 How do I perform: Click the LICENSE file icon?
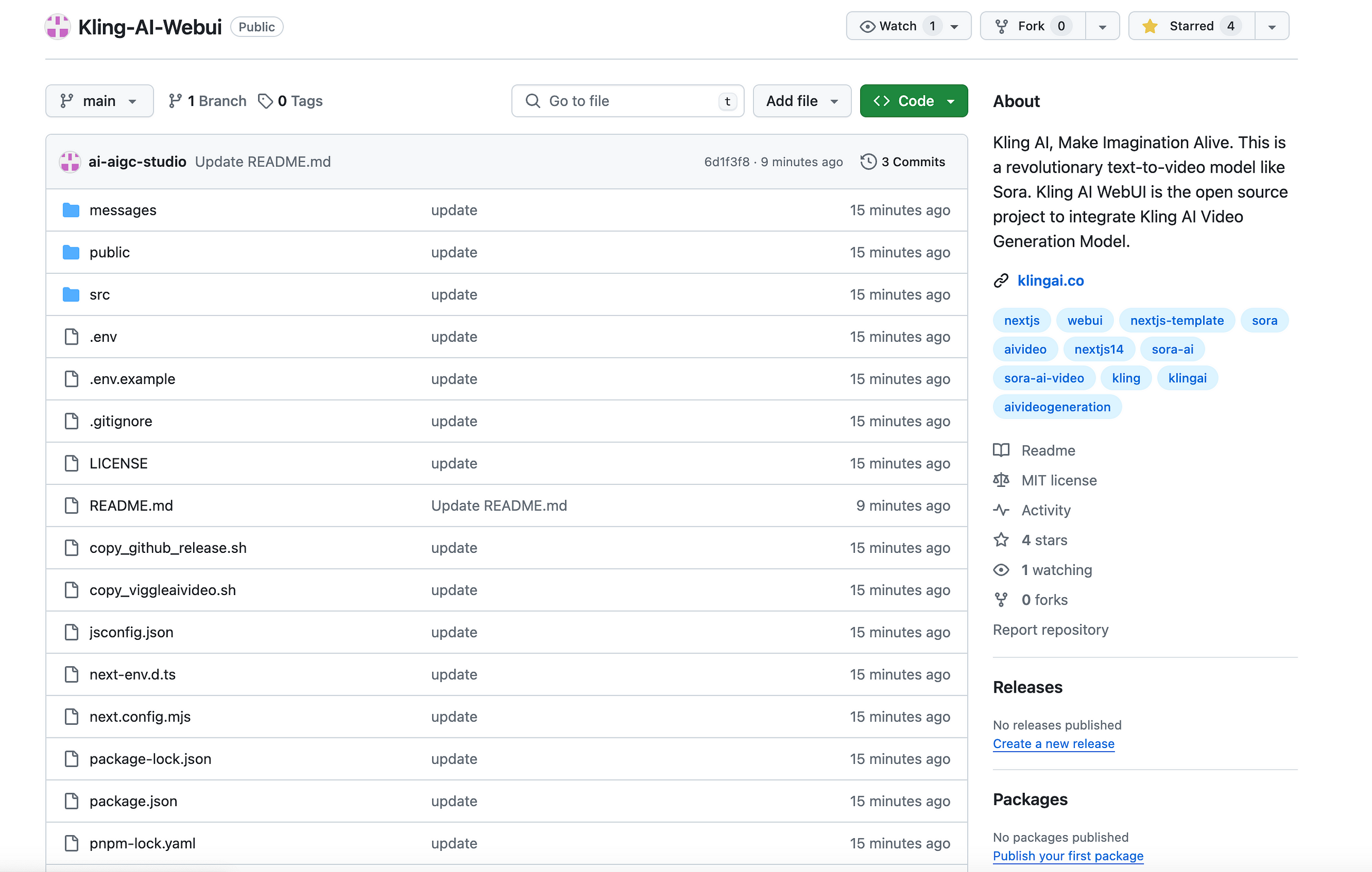pyautogui.click(x=71, y=463)
